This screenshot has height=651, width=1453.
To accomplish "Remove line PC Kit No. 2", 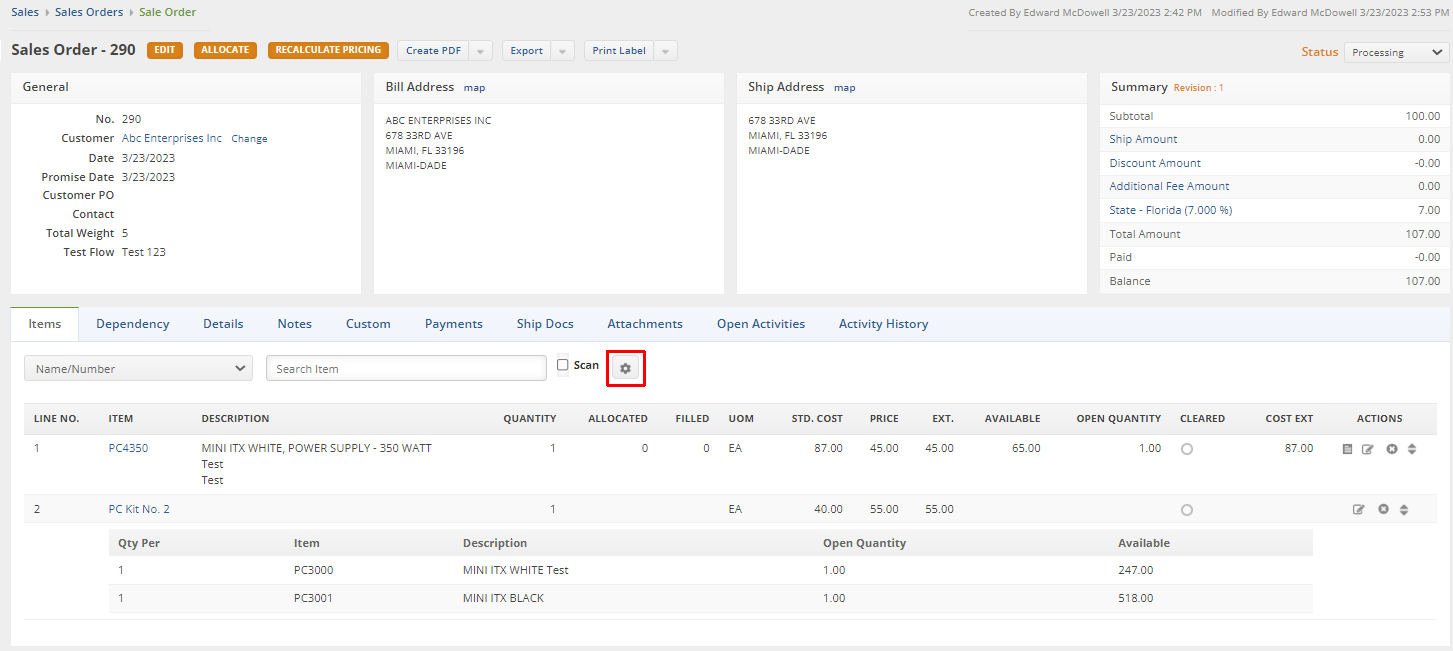I will (x=1383, y=510).
